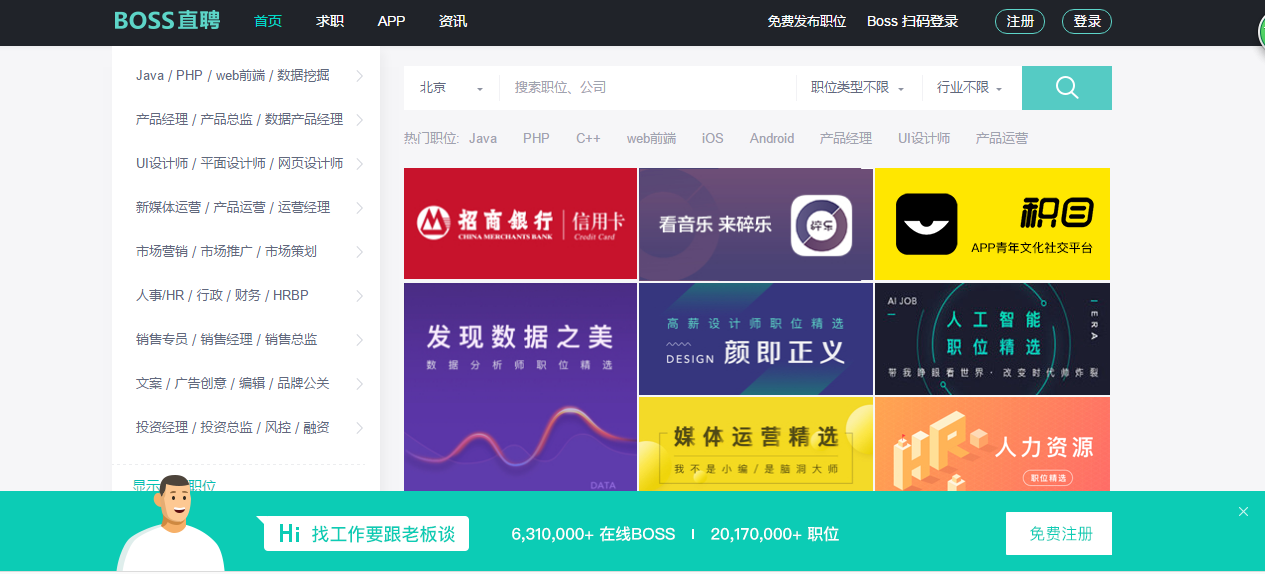Open the 媒体运营精选 banner
Viewport: 1265px width, 574px height.
[x=756, y=444]
